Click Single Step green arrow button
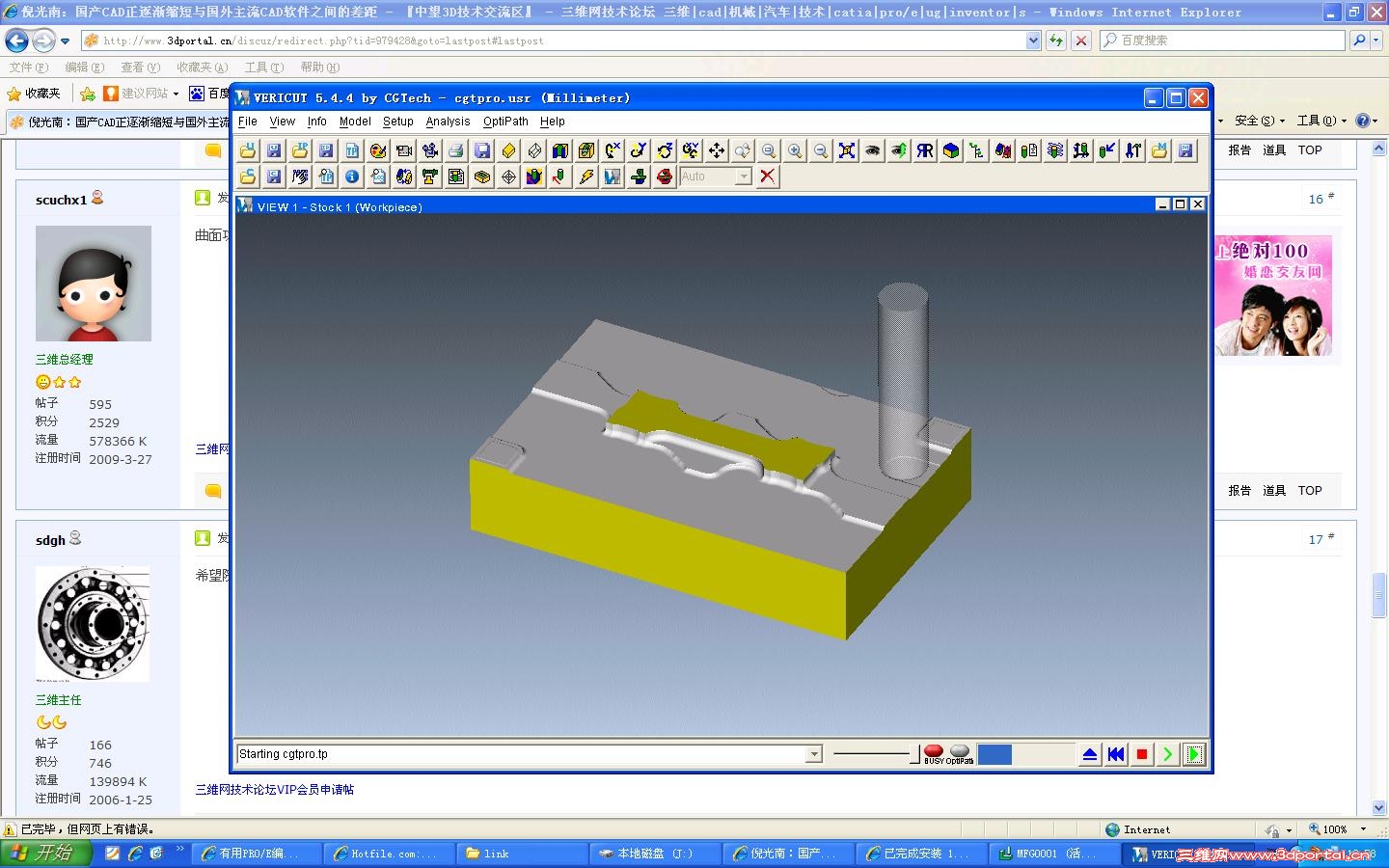 1168,754
